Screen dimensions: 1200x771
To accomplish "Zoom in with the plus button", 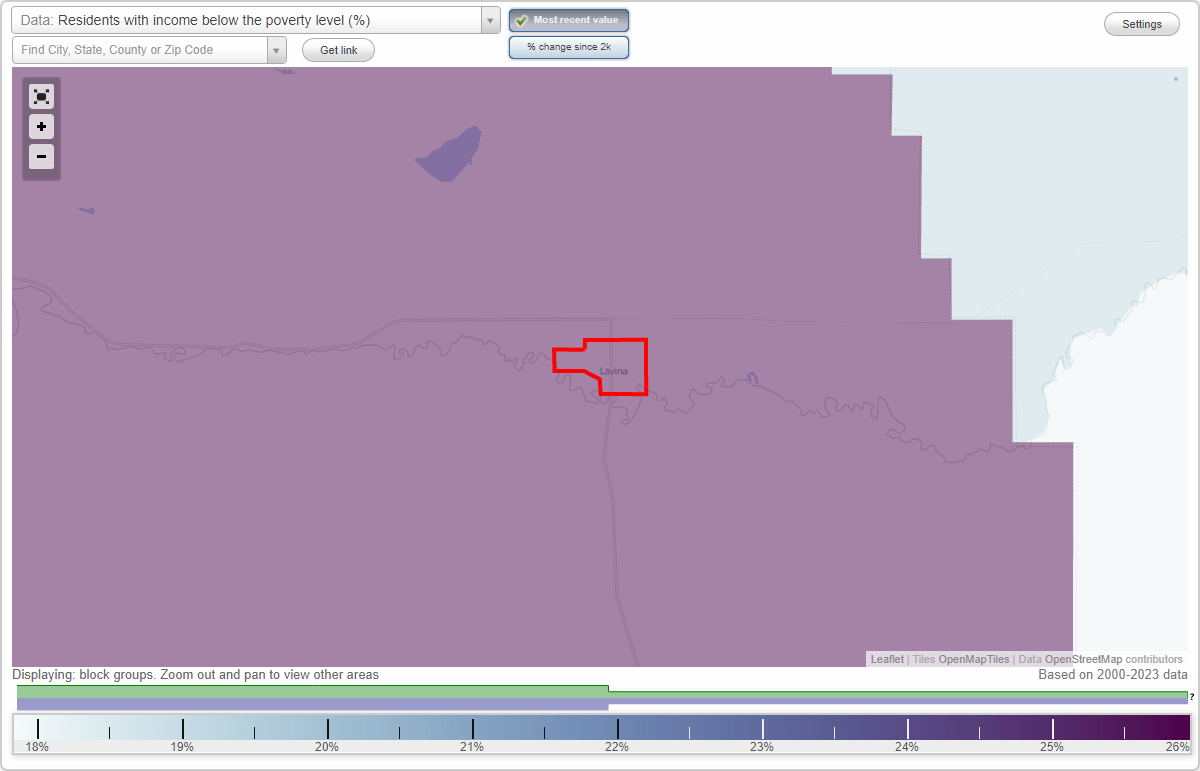I will pos(41,127).
